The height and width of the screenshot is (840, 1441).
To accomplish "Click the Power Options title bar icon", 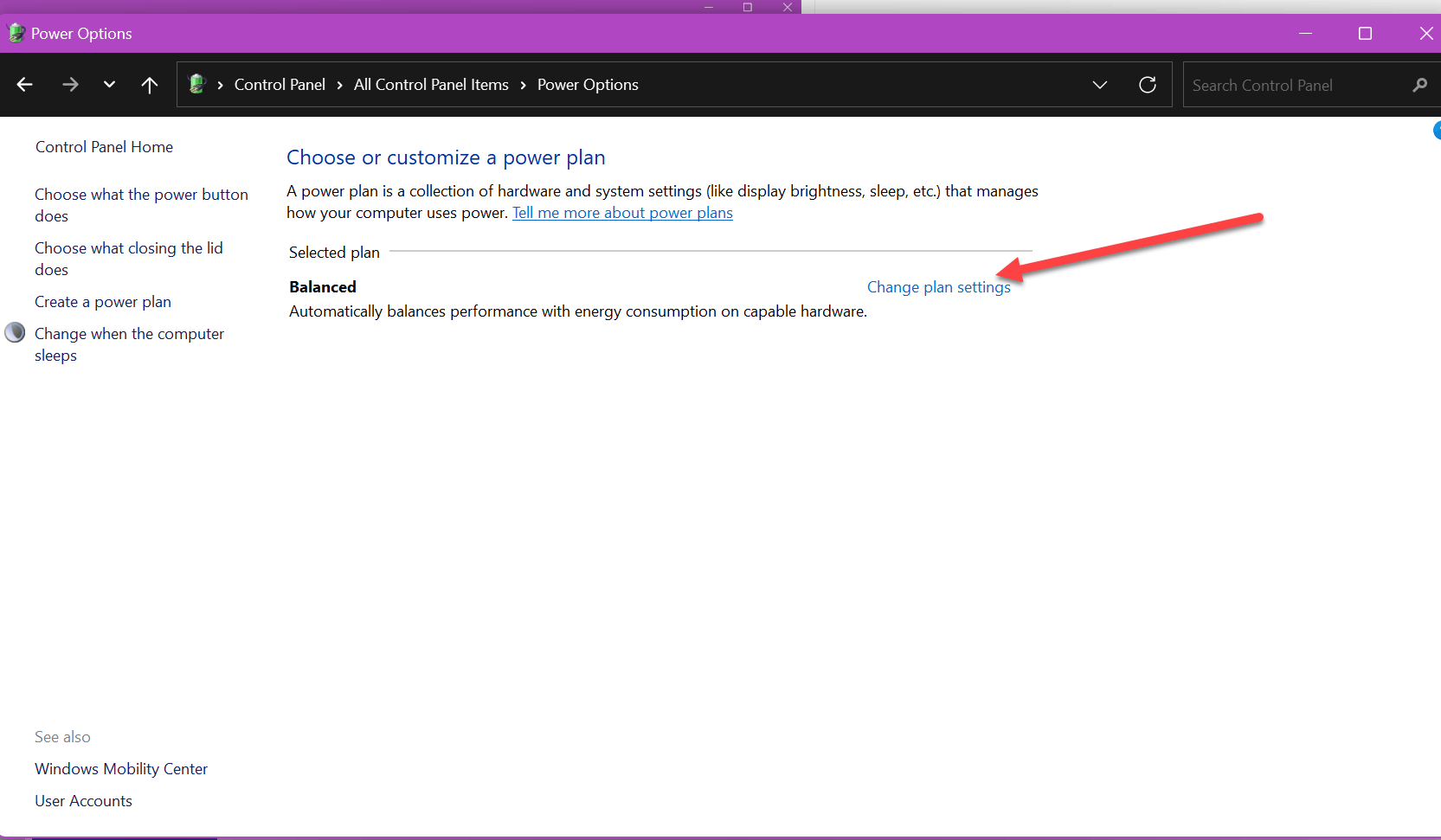I will coord(16,33).
